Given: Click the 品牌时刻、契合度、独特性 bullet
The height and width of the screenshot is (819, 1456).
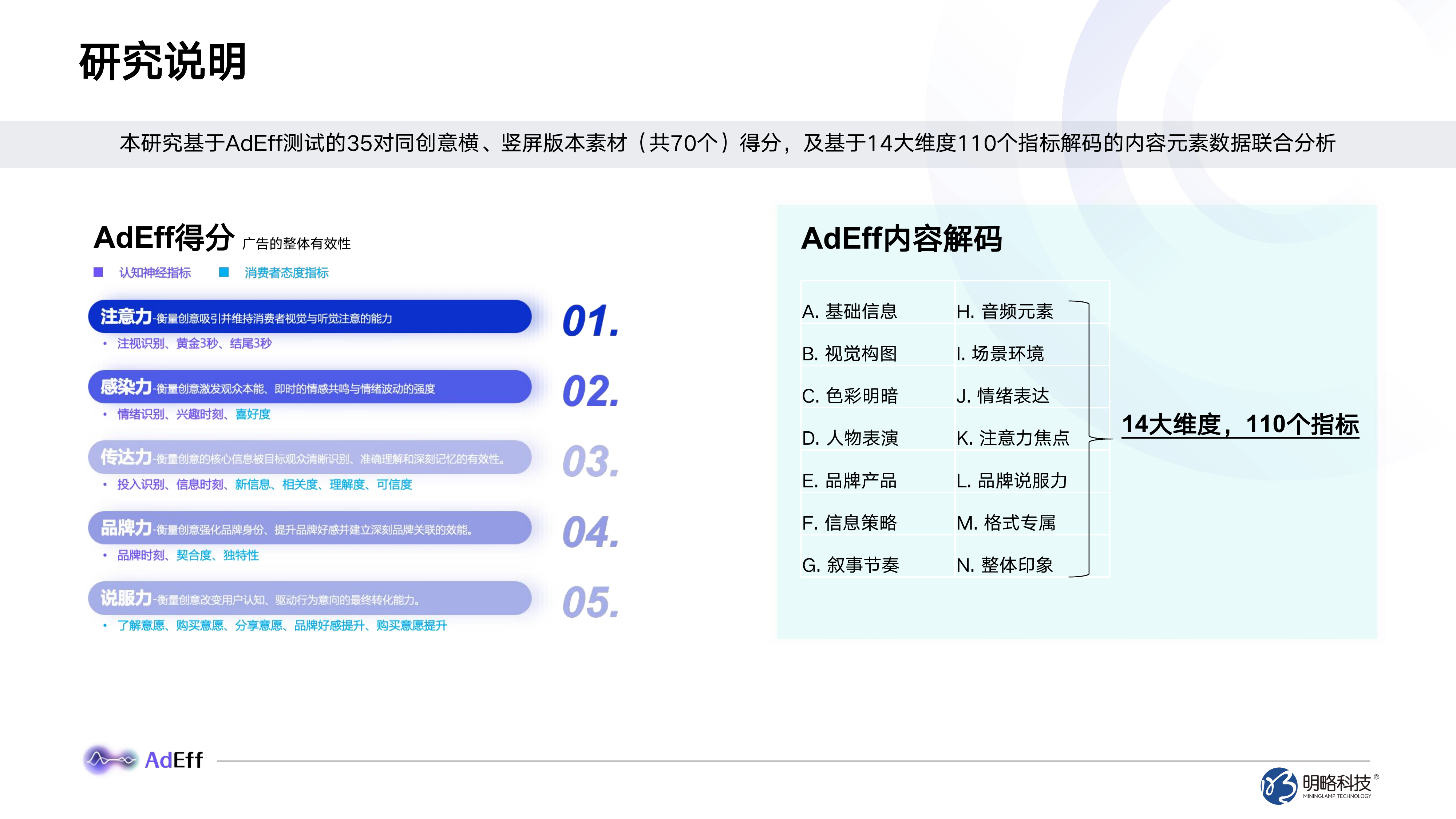Looking at the screenshot, I should [x=188, y=555].
